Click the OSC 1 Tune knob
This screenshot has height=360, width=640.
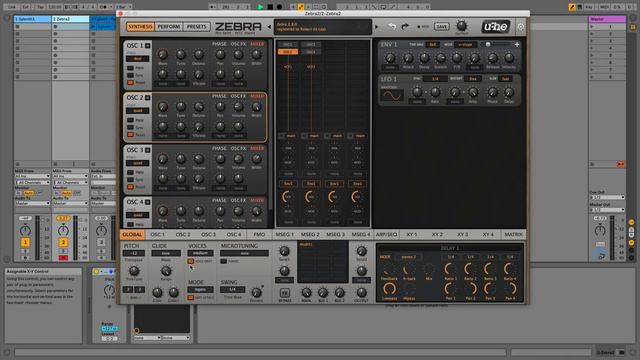(x=180, y=54)
